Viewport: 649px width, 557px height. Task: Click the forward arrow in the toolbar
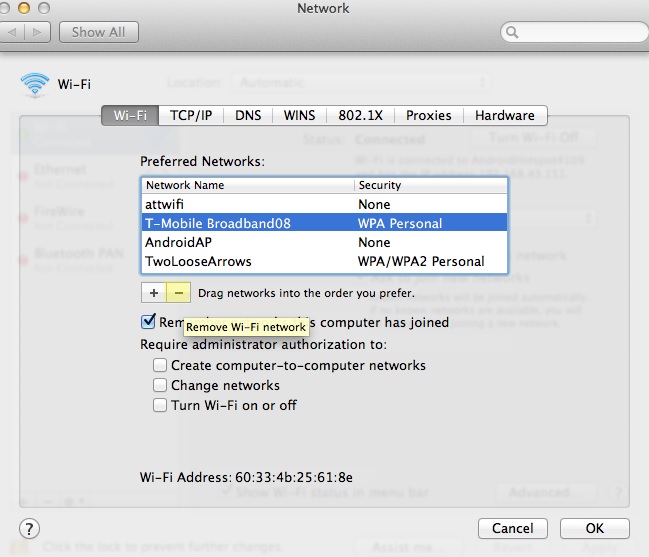(x=38, y=32)
